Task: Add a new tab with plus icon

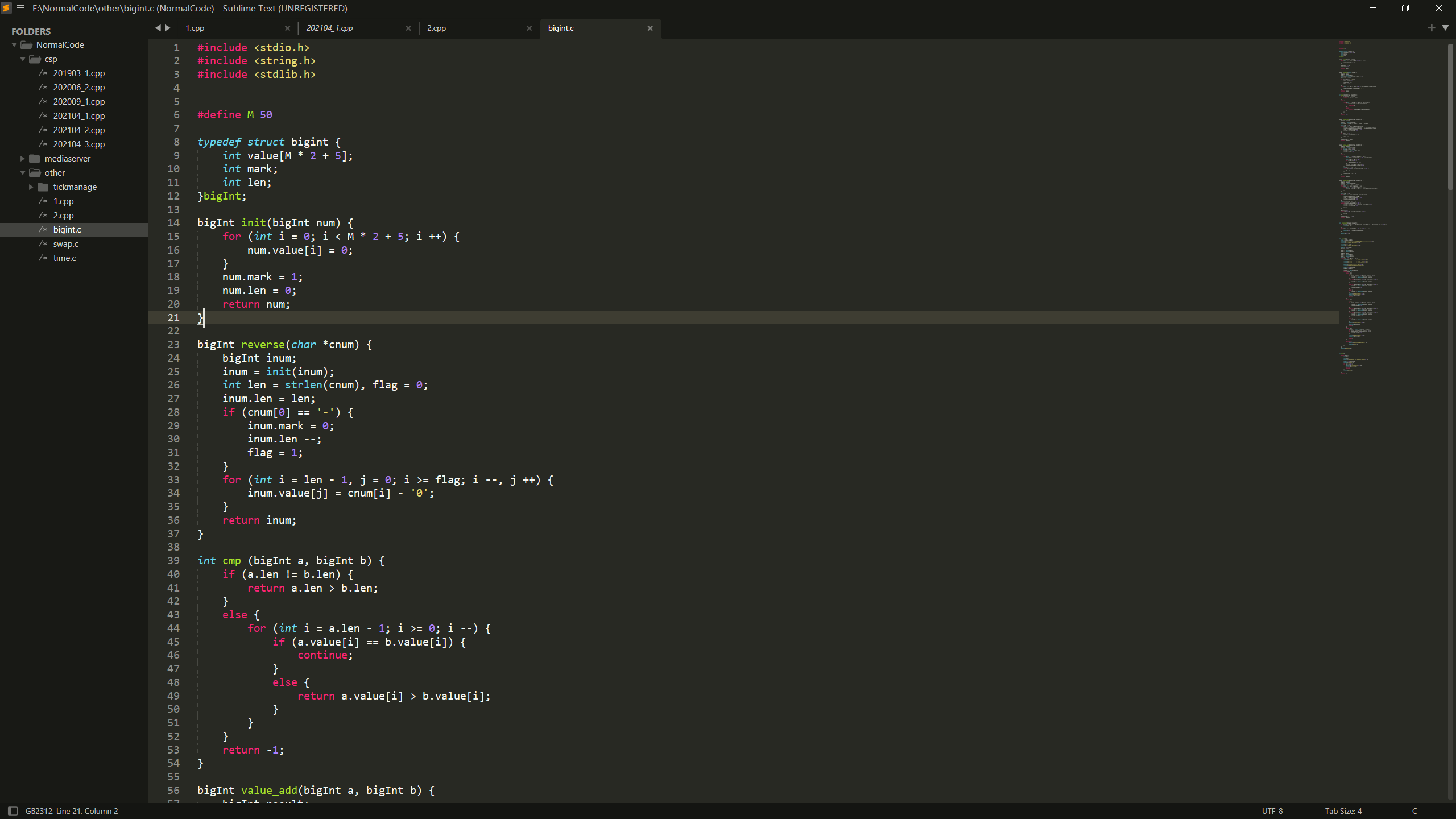Action: (1432, 28)
